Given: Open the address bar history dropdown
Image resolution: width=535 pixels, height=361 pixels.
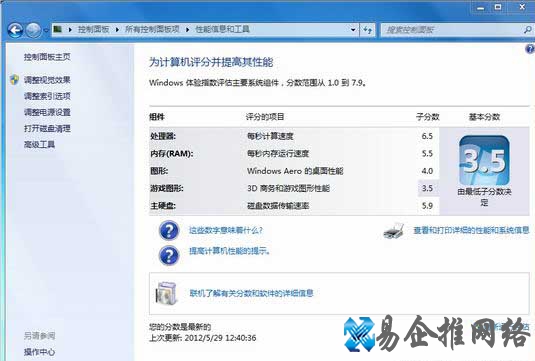Looking at the screenshot, I should pos(353,30).
